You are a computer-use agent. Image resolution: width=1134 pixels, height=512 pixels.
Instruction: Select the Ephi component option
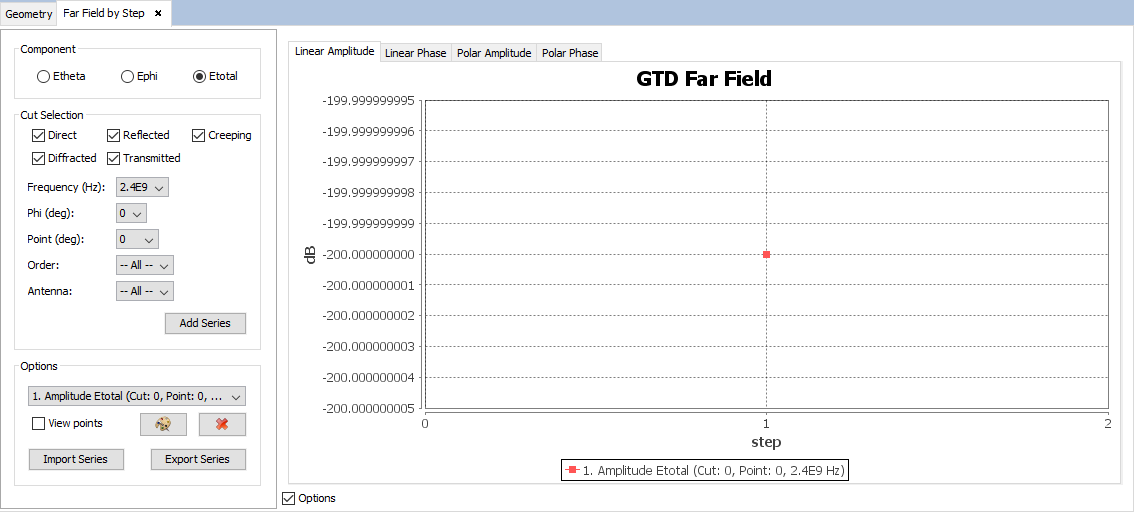tap(127, 76)
